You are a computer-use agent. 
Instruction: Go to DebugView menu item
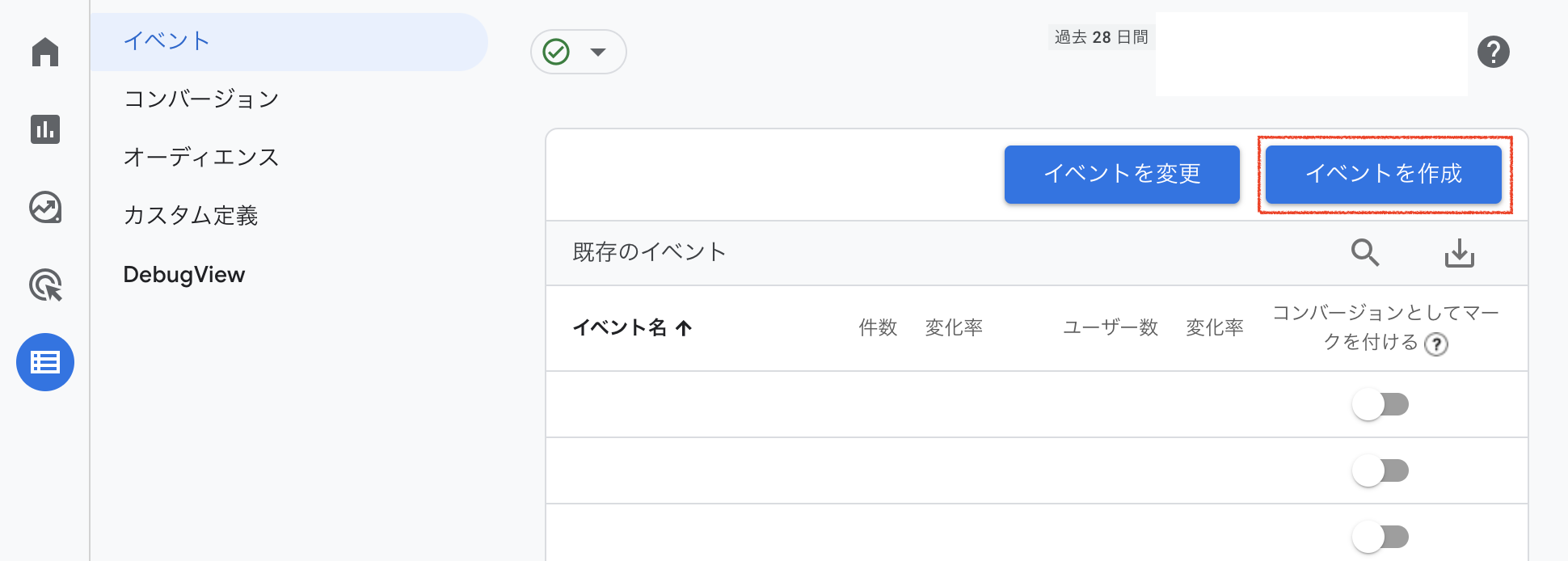coord(184,275)
